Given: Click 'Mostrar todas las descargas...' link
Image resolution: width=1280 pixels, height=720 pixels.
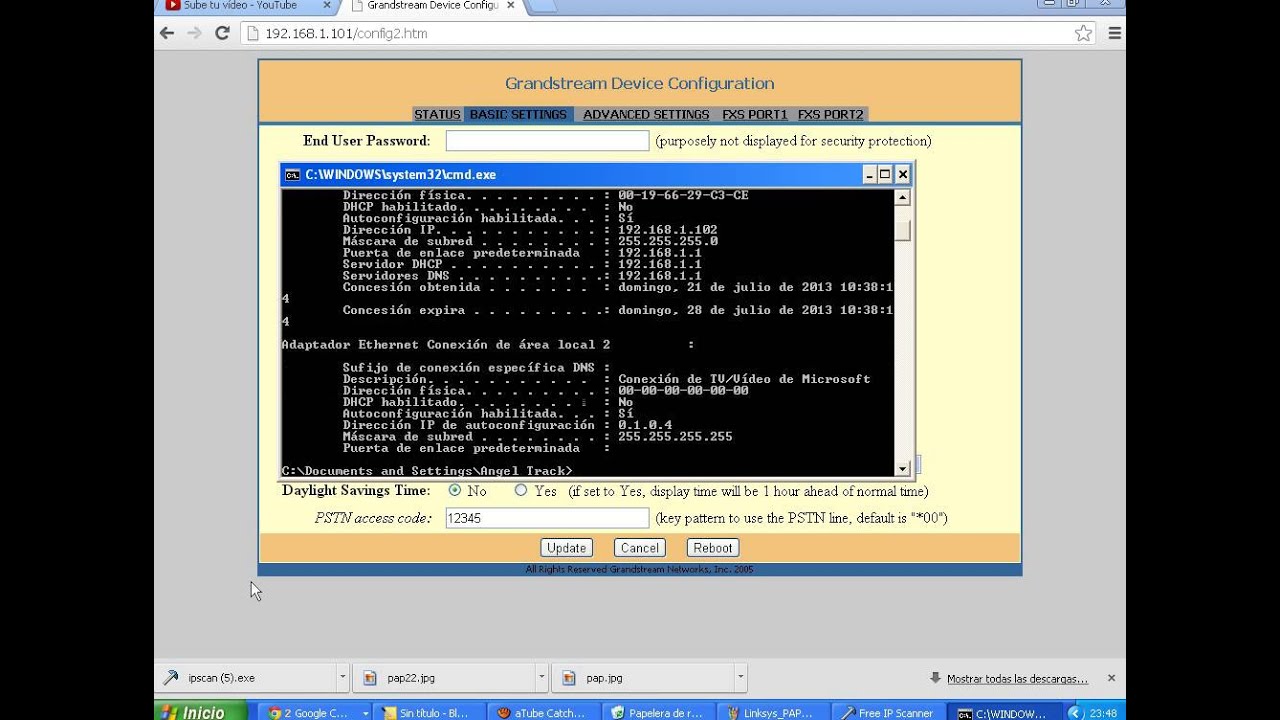Looking at the screenshot, I should pyautogui.click(x=1017, y=678).
